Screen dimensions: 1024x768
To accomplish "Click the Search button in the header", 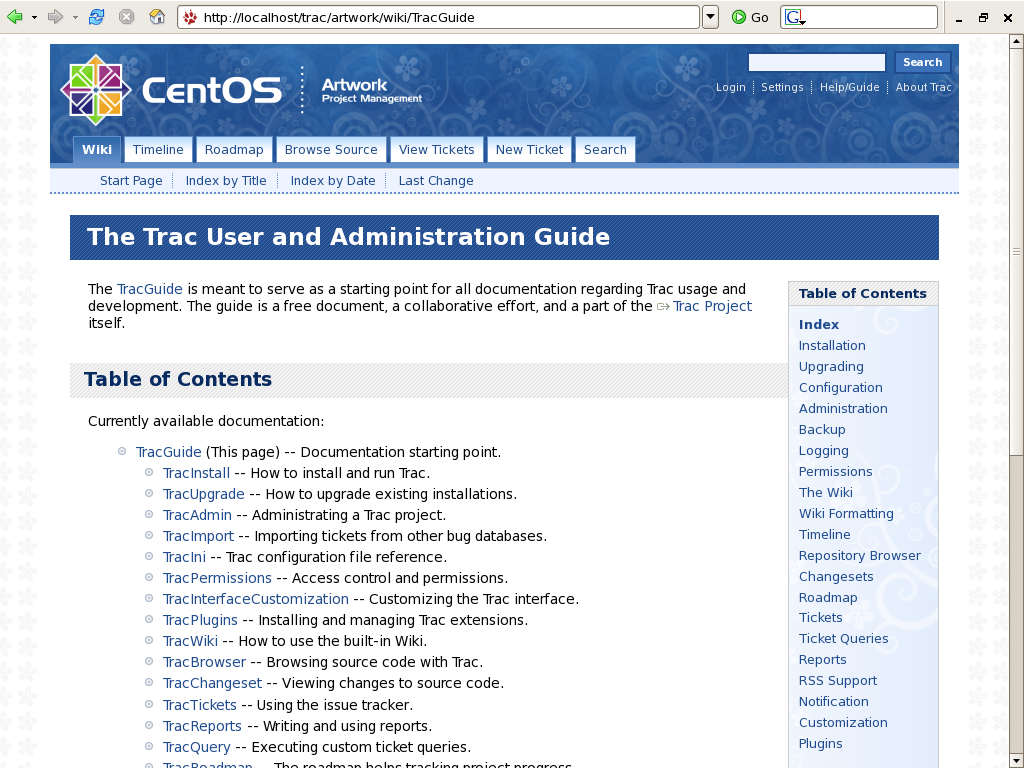I will 922,62.
